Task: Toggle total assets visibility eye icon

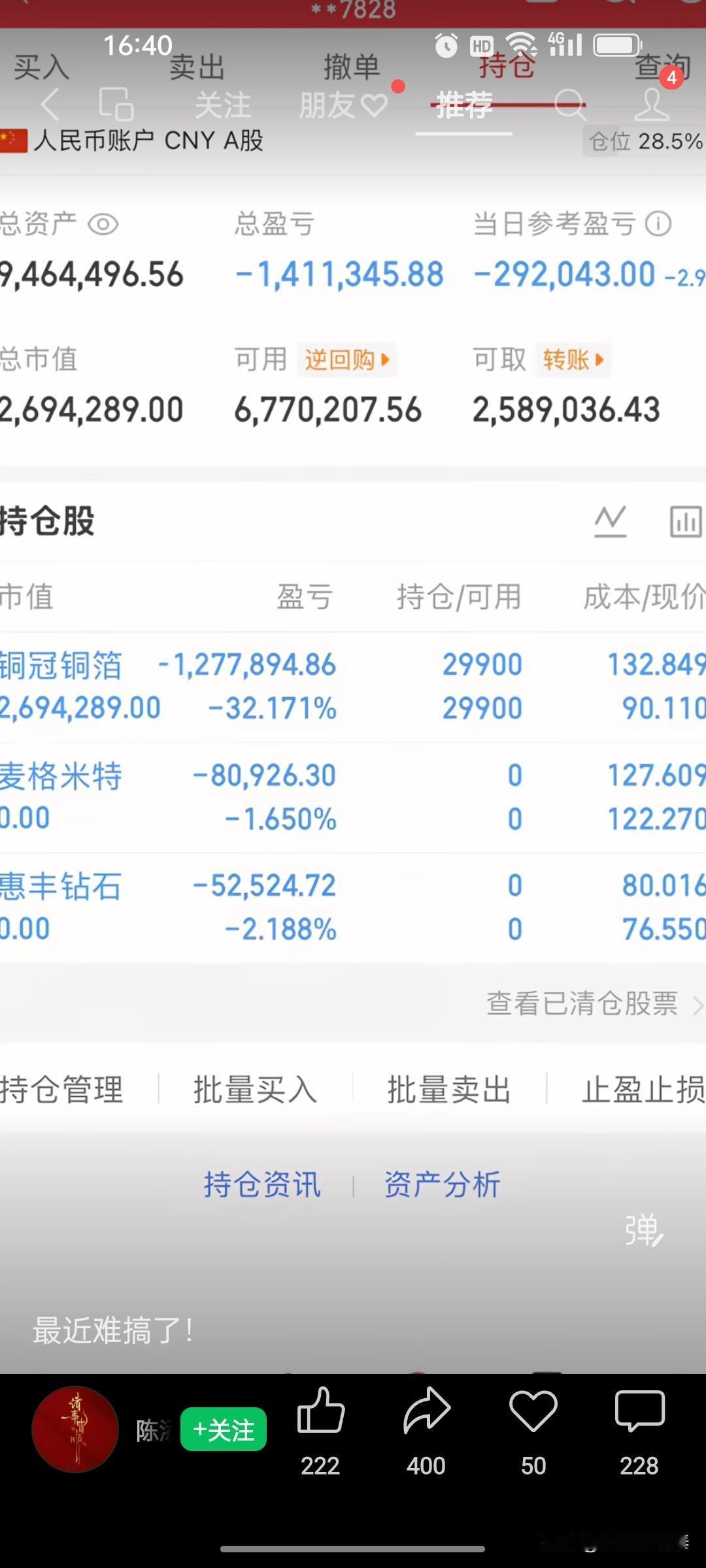Action: pos(103,225)
